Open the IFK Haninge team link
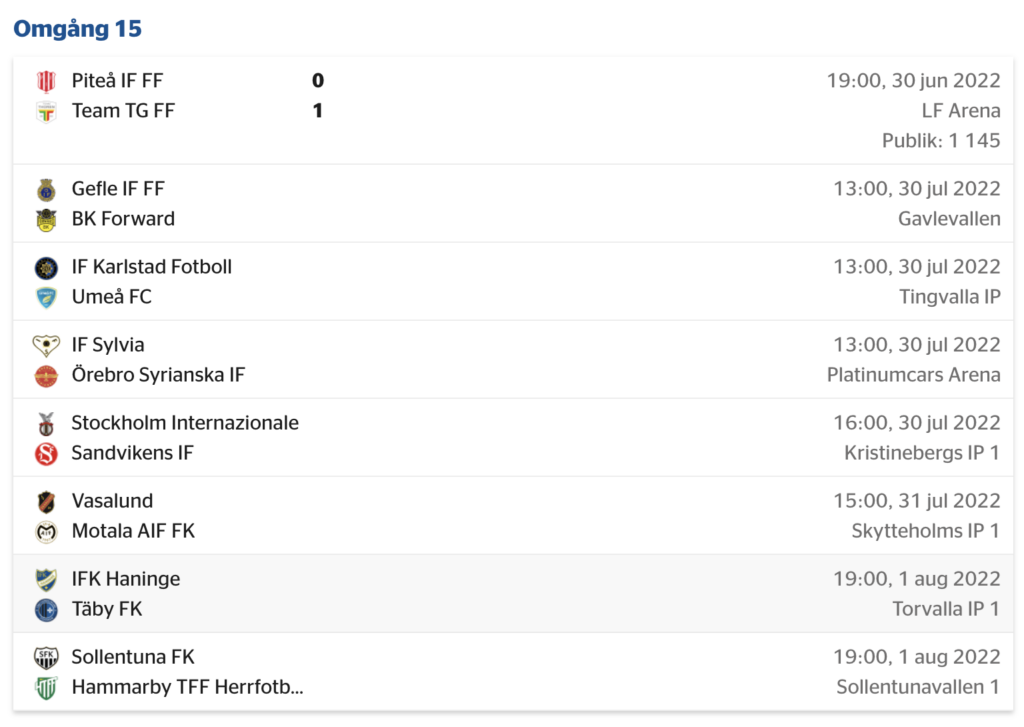The image size is (1024, 727). coord(126,579)
